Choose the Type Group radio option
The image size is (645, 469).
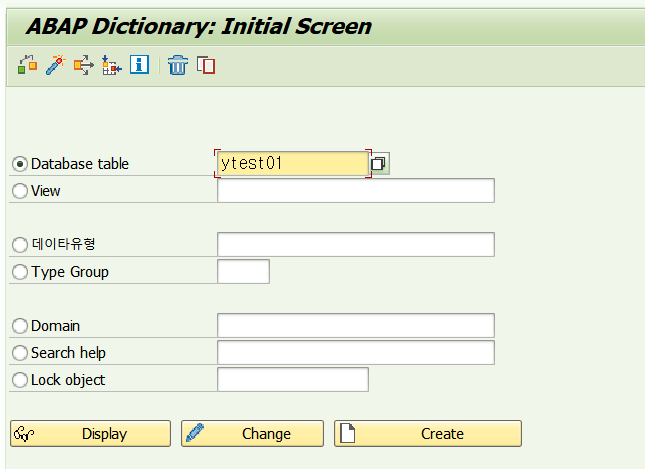click(20, 272)
